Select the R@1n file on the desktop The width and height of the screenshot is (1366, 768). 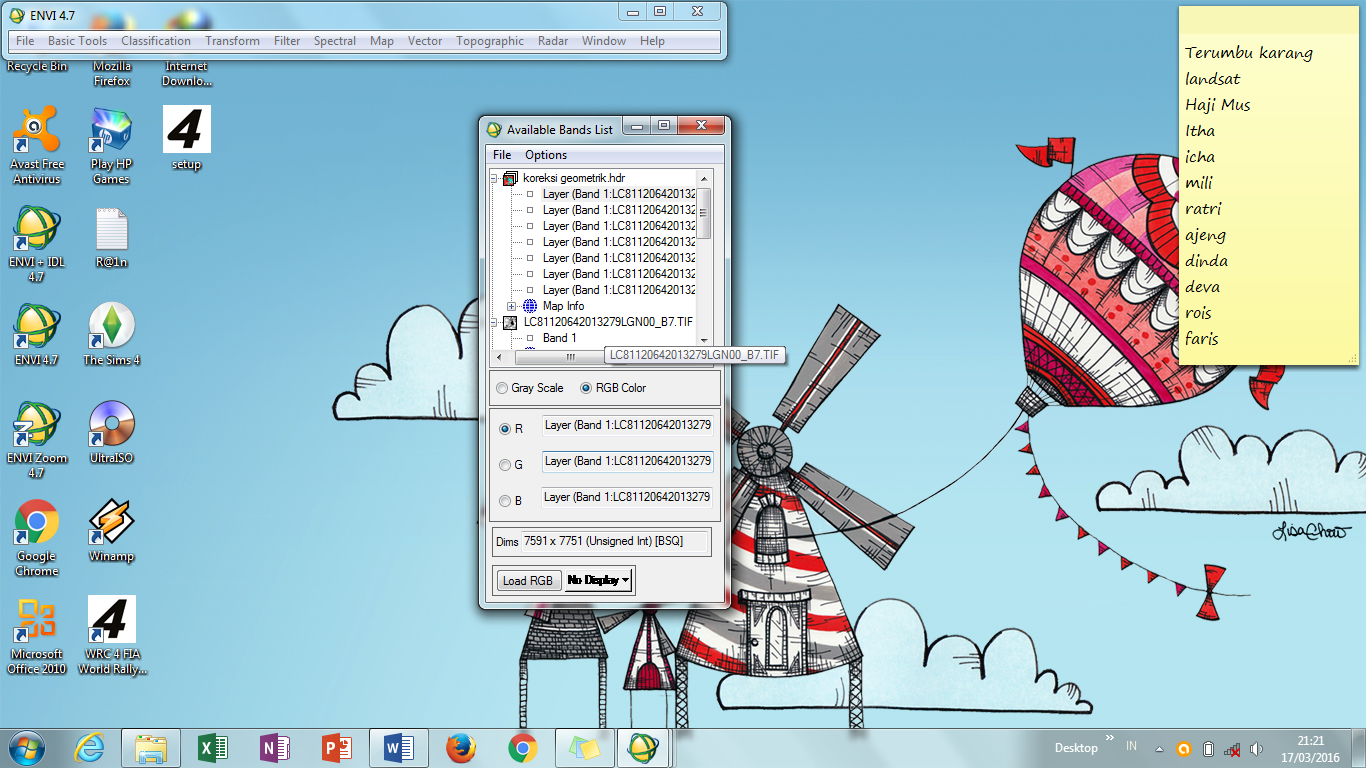112,237
